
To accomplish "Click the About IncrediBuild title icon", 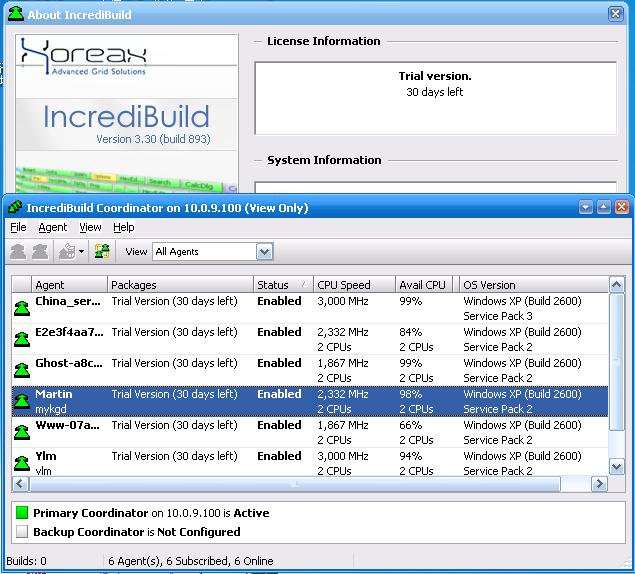I will point(16,14).
